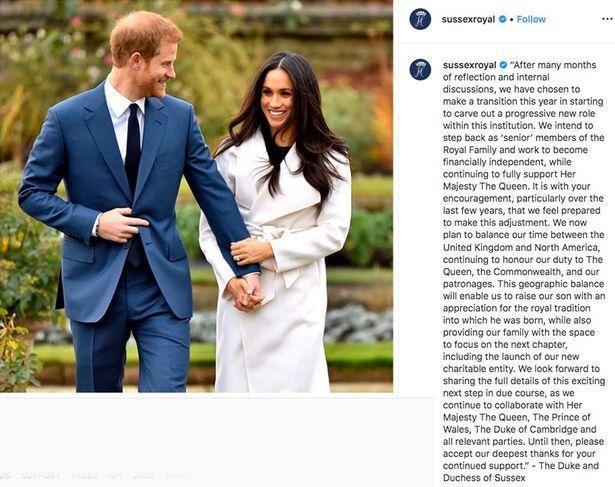Open the sussexroyal username link in the header
The height and width of the screenshot is (487, 615).
click(468, 19)
